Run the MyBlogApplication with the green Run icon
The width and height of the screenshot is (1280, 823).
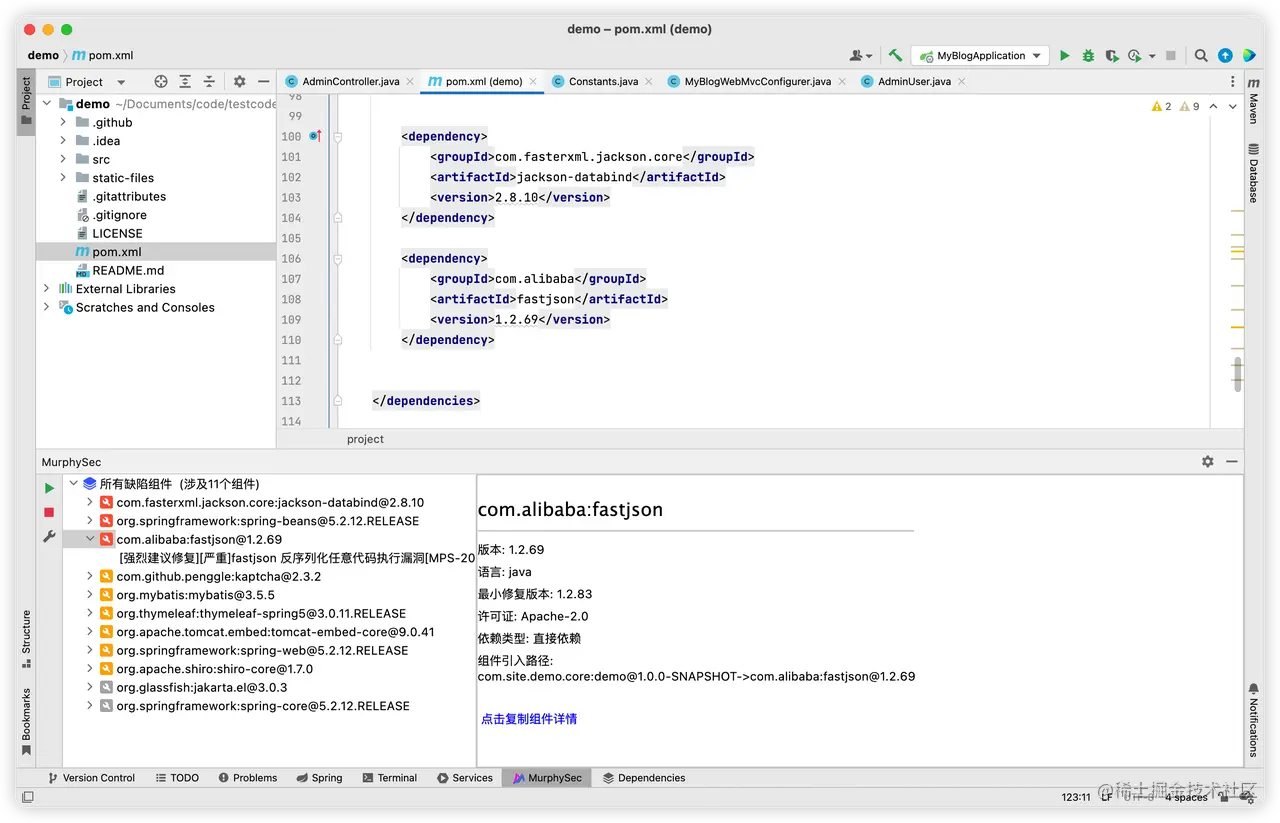click(1064, 56)
